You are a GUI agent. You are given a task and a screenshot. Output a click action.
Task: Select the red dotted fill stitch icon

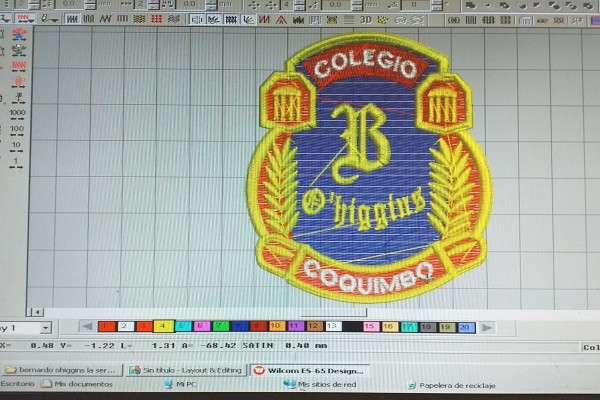pos(157,19)
